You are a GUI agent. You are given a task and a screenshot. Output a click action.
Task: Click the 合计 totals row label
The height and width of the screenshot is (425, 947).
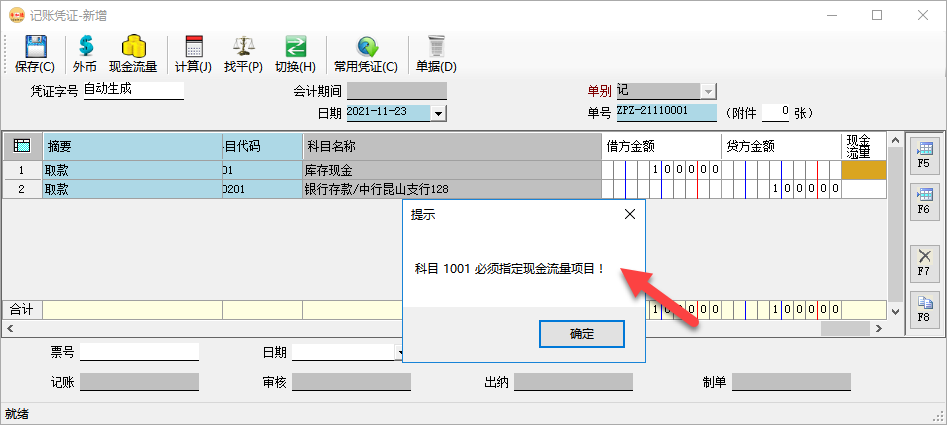22,310
